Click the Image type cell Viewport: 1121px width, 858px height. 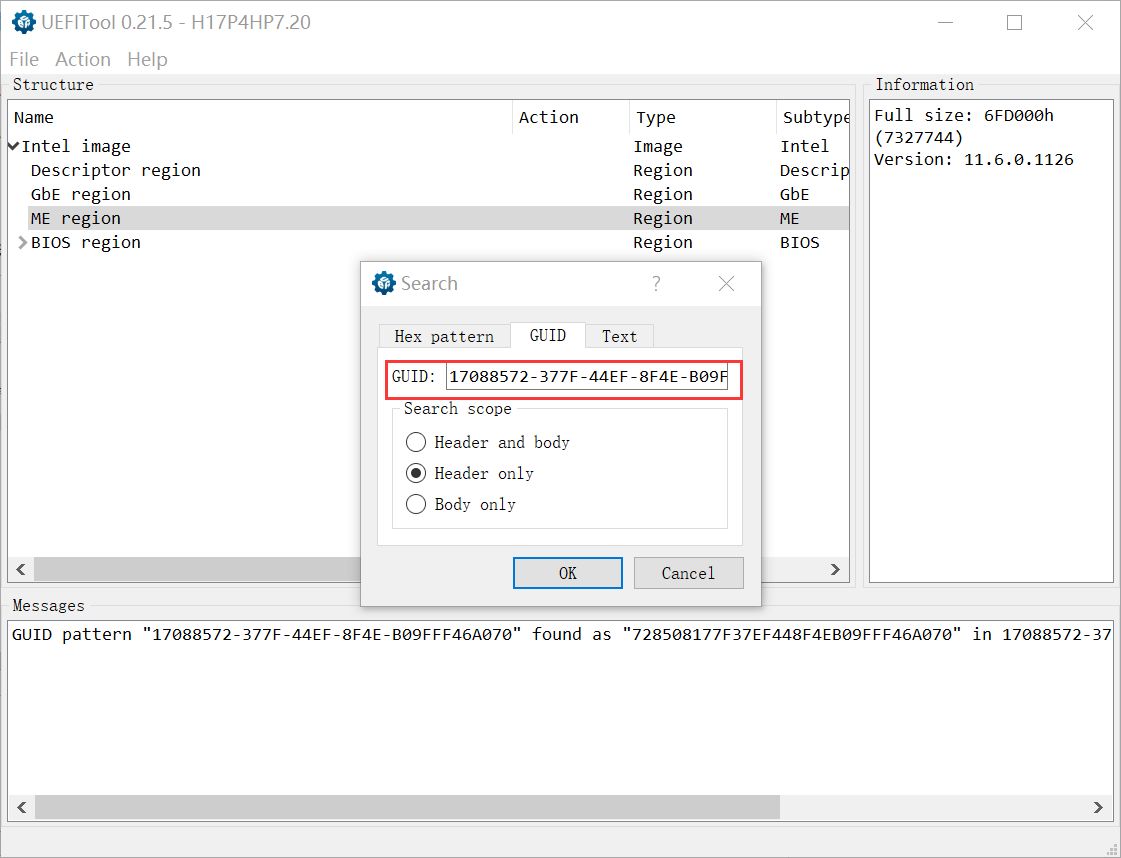[658, 147]
